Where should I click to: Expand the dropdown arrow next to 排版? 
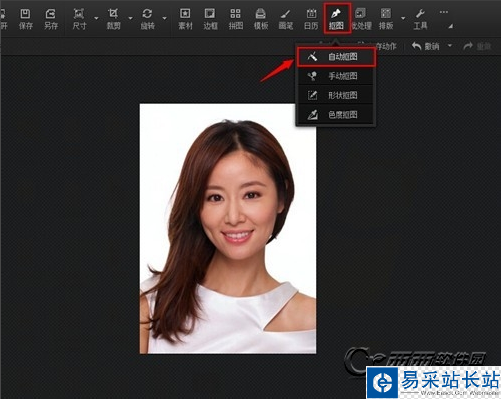tap(403, 18)
